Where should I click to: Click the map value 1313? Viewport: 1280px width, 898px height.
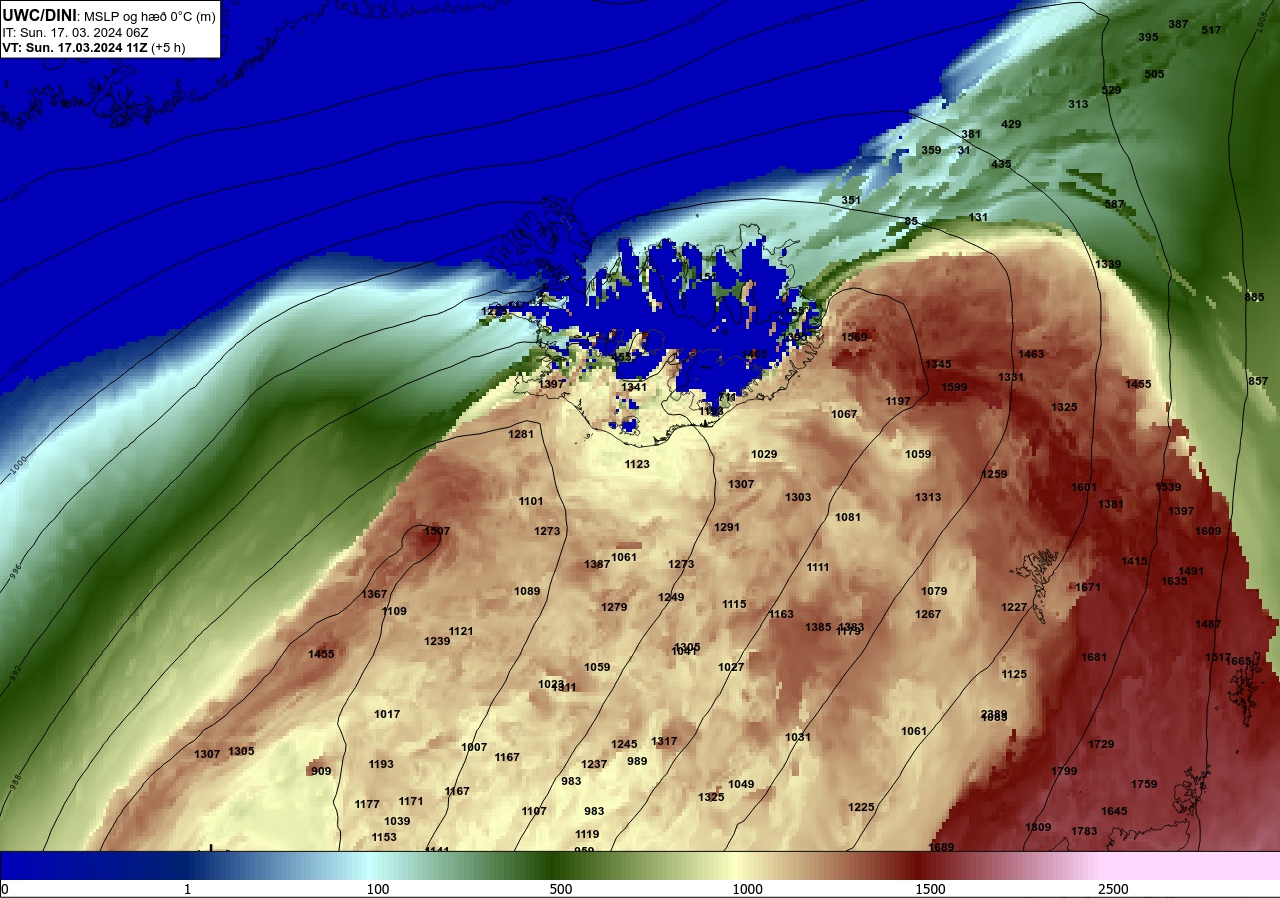pyautogui.click(x=928, y=497)
